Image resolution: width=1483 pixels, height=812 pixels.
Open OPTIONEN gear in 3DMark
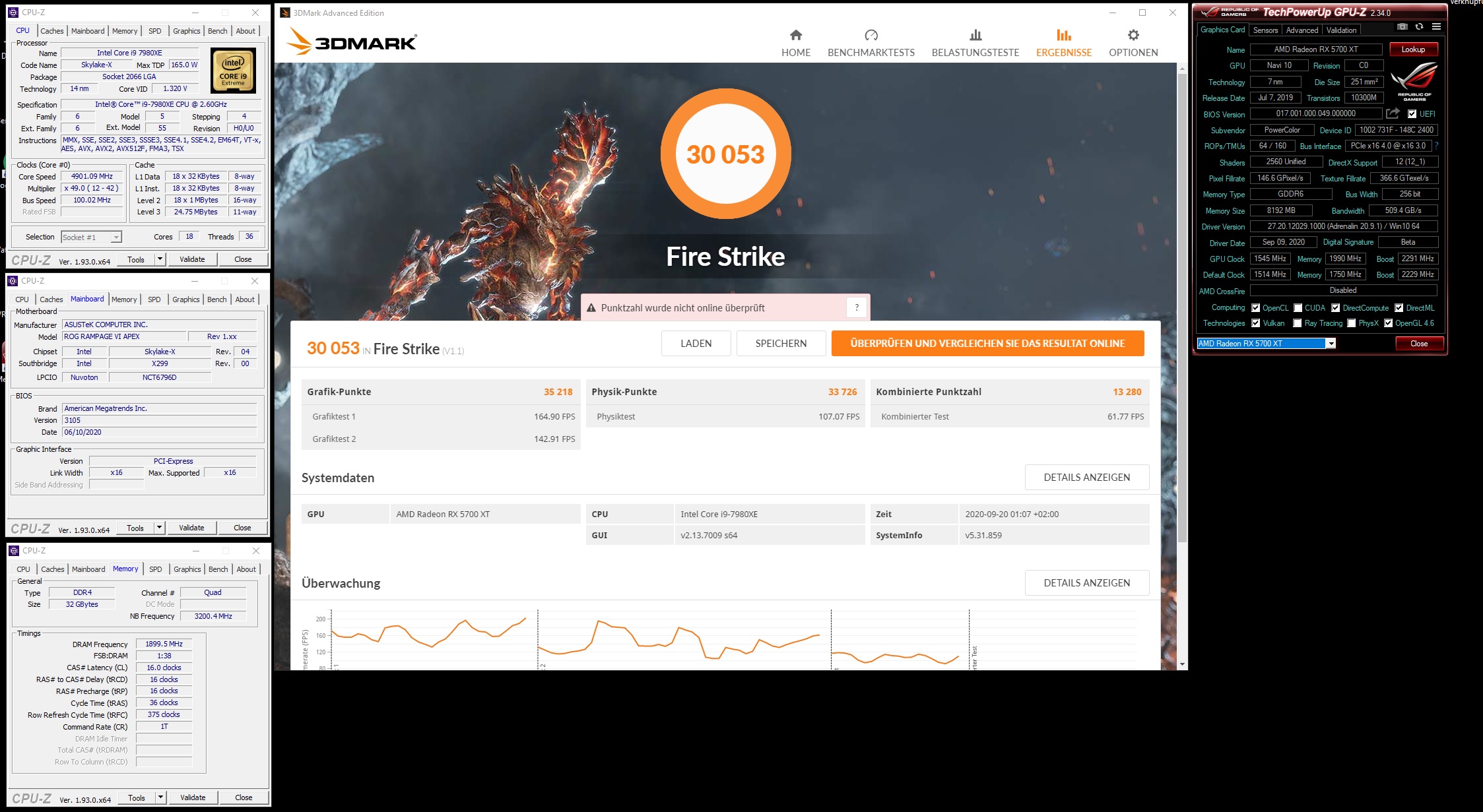[x=1133, y=44]
